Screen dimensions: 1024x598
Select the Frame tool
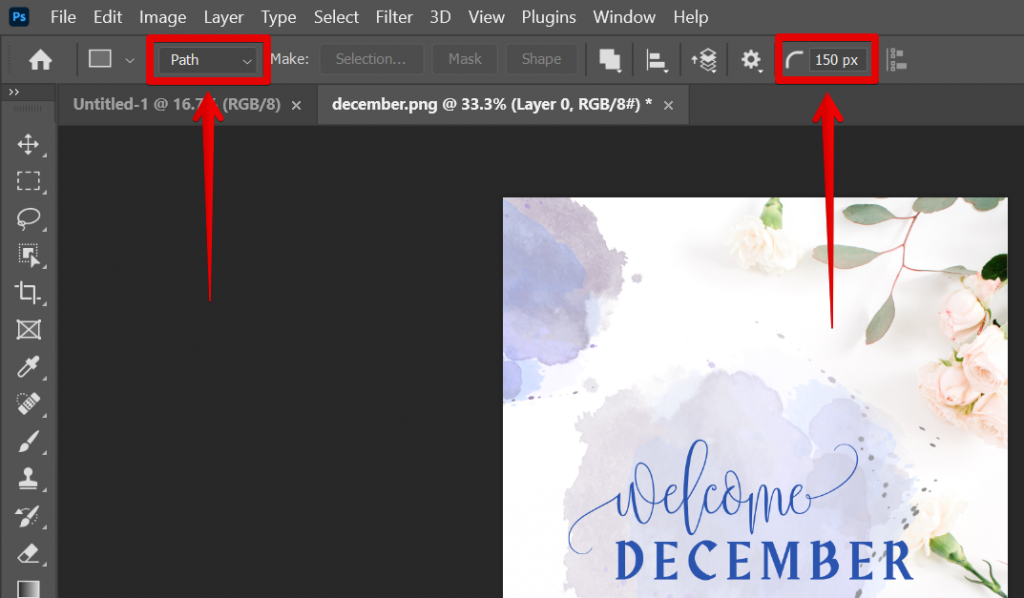(x=29, y=330)
